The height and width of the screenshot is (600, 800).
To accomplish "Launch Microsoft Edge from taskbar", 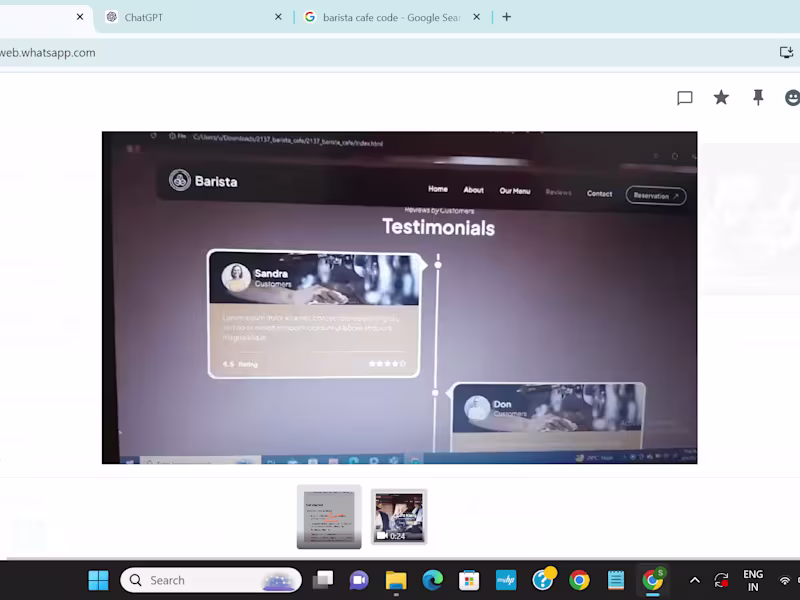I will pyautogui.click(x=433, y=580).
